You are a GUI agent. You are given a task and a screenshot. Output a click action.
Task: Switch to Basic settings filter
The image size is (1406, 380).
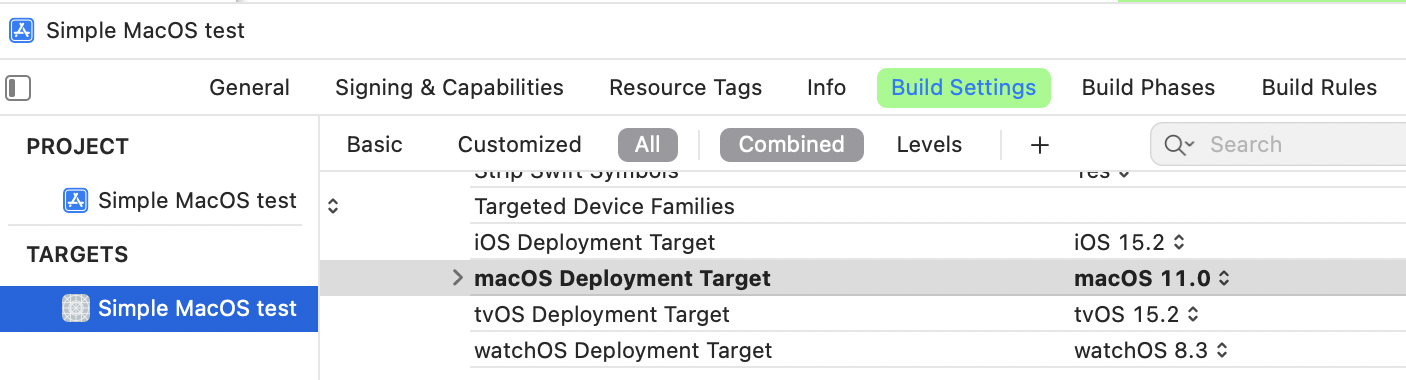375,145
